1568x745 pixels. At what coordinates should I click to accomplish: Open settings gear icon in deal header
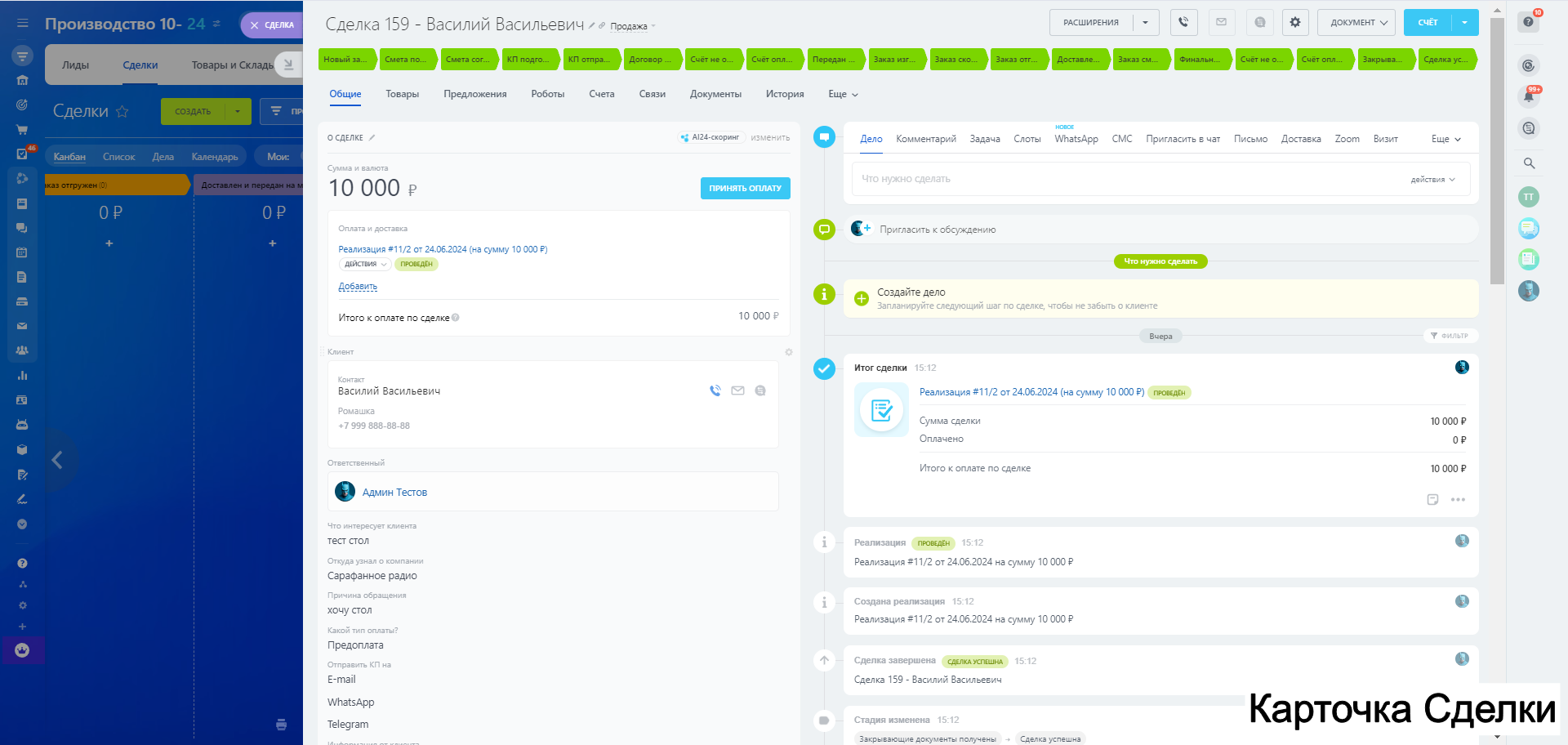pyautogui.click(x=1294, y=23)
